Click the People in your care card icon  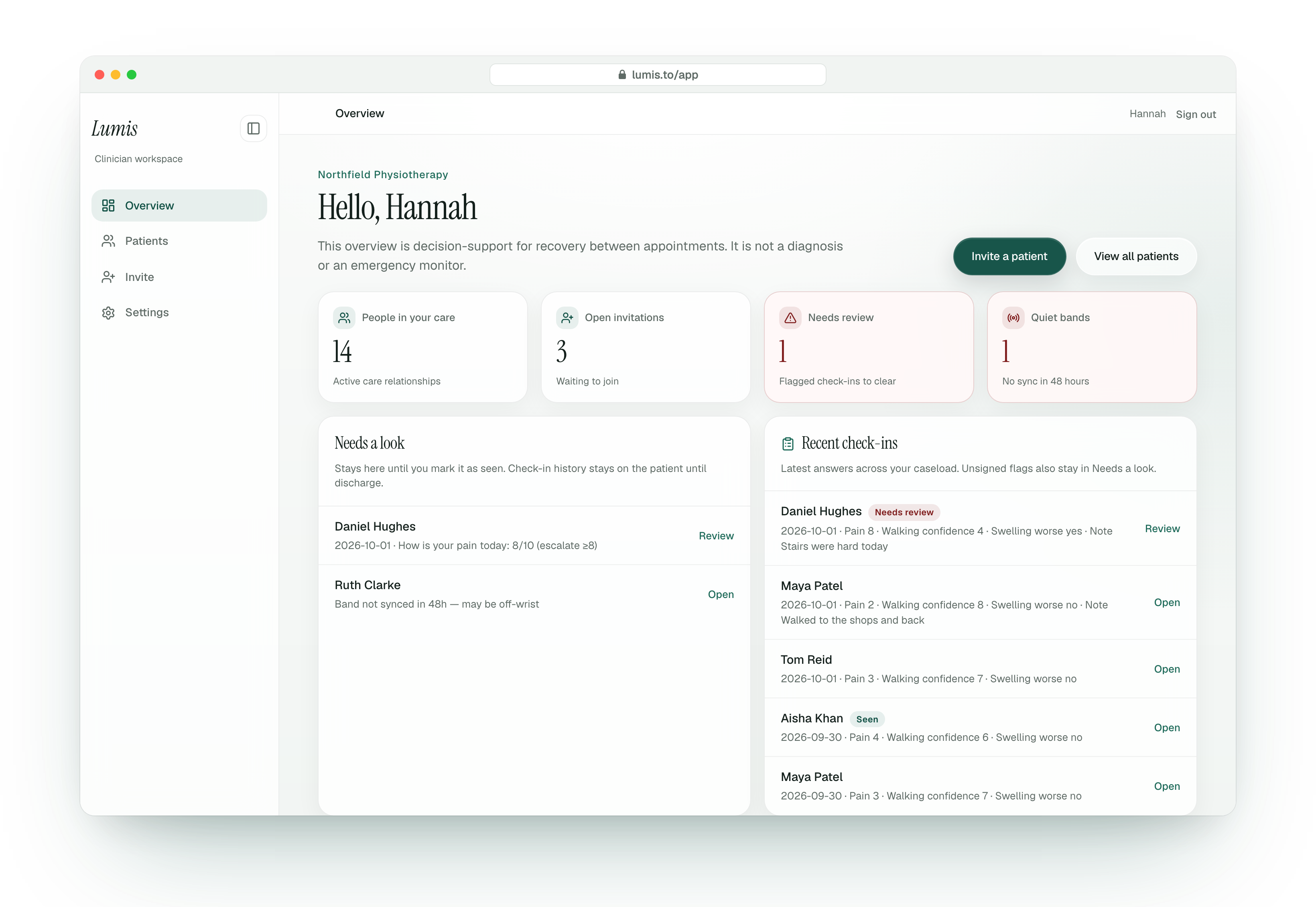coord(344,318)
